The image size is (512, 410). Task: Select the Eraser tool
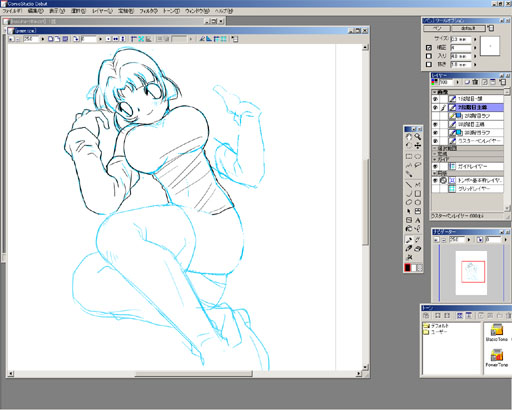418,249
